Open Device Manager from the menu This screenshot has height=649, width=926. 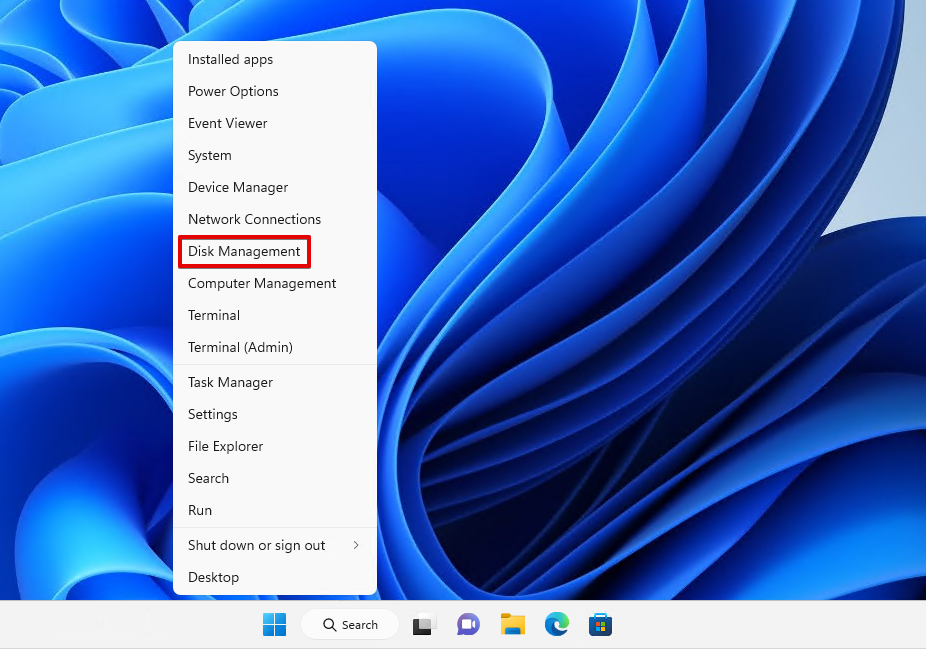click(x=238, y=187)
